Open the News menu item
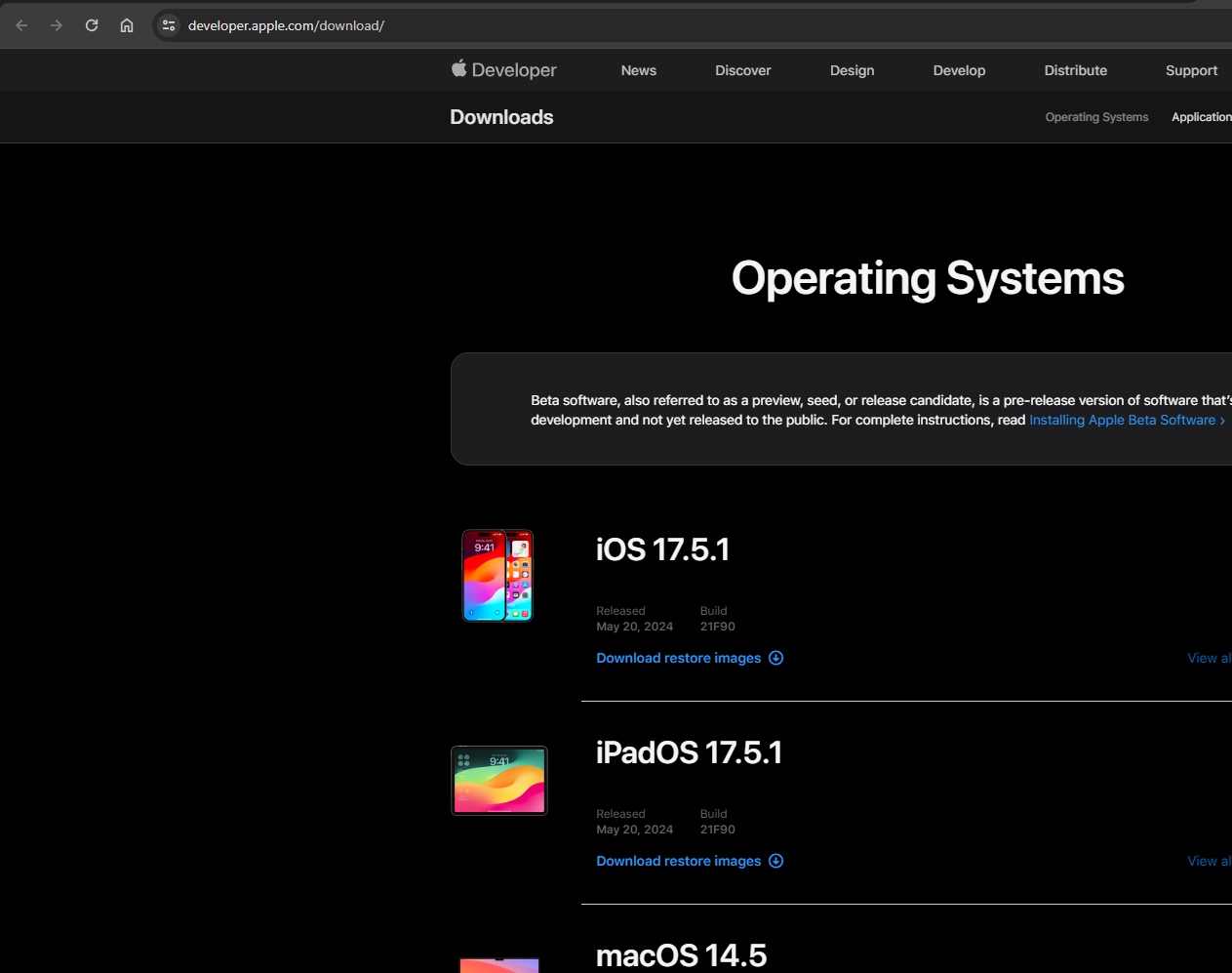The height and width of the screenshot is (973, 1232). [x=639, y=70]
